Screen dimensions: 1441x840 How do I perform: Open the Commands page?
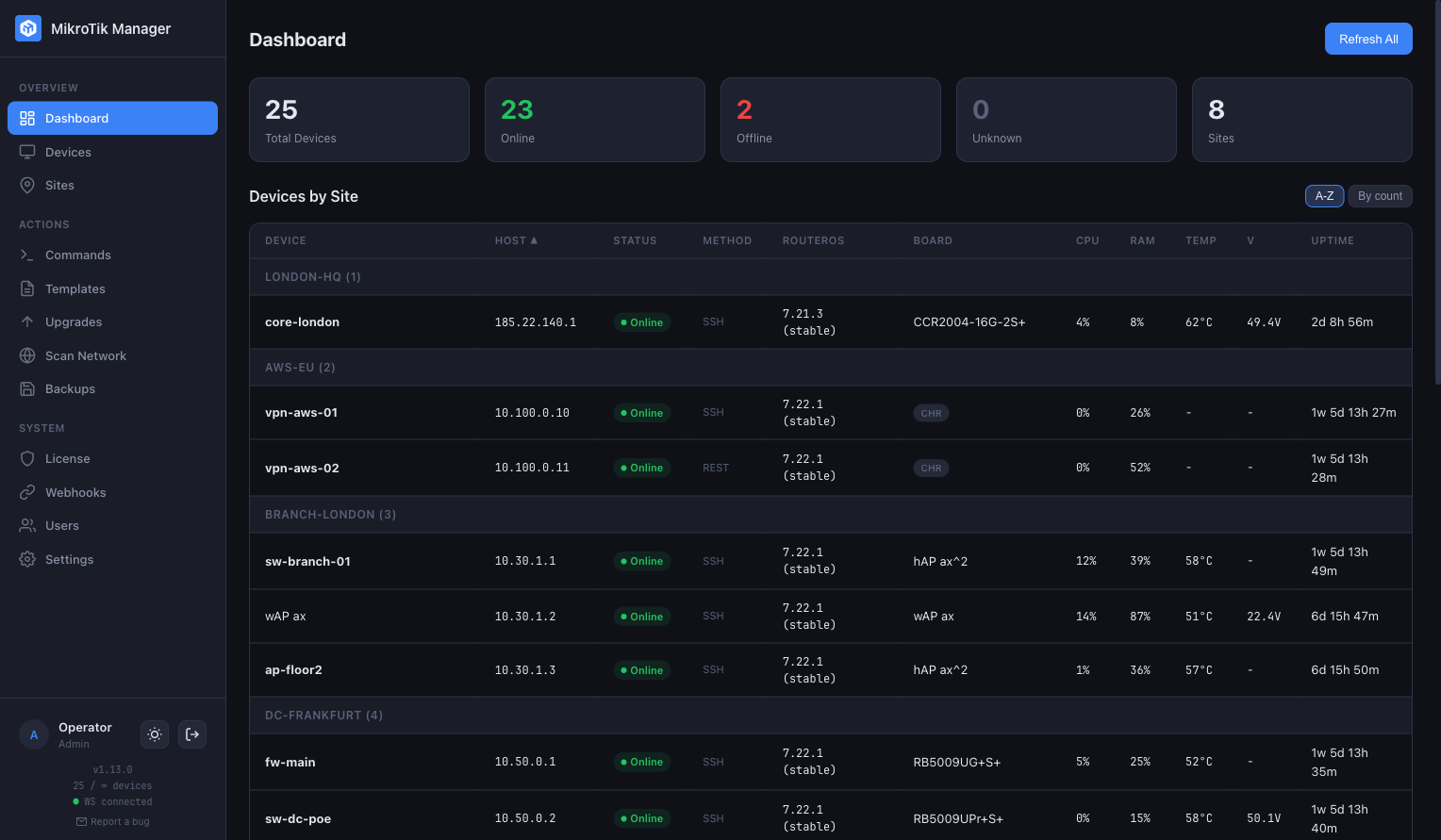[112, 255]
